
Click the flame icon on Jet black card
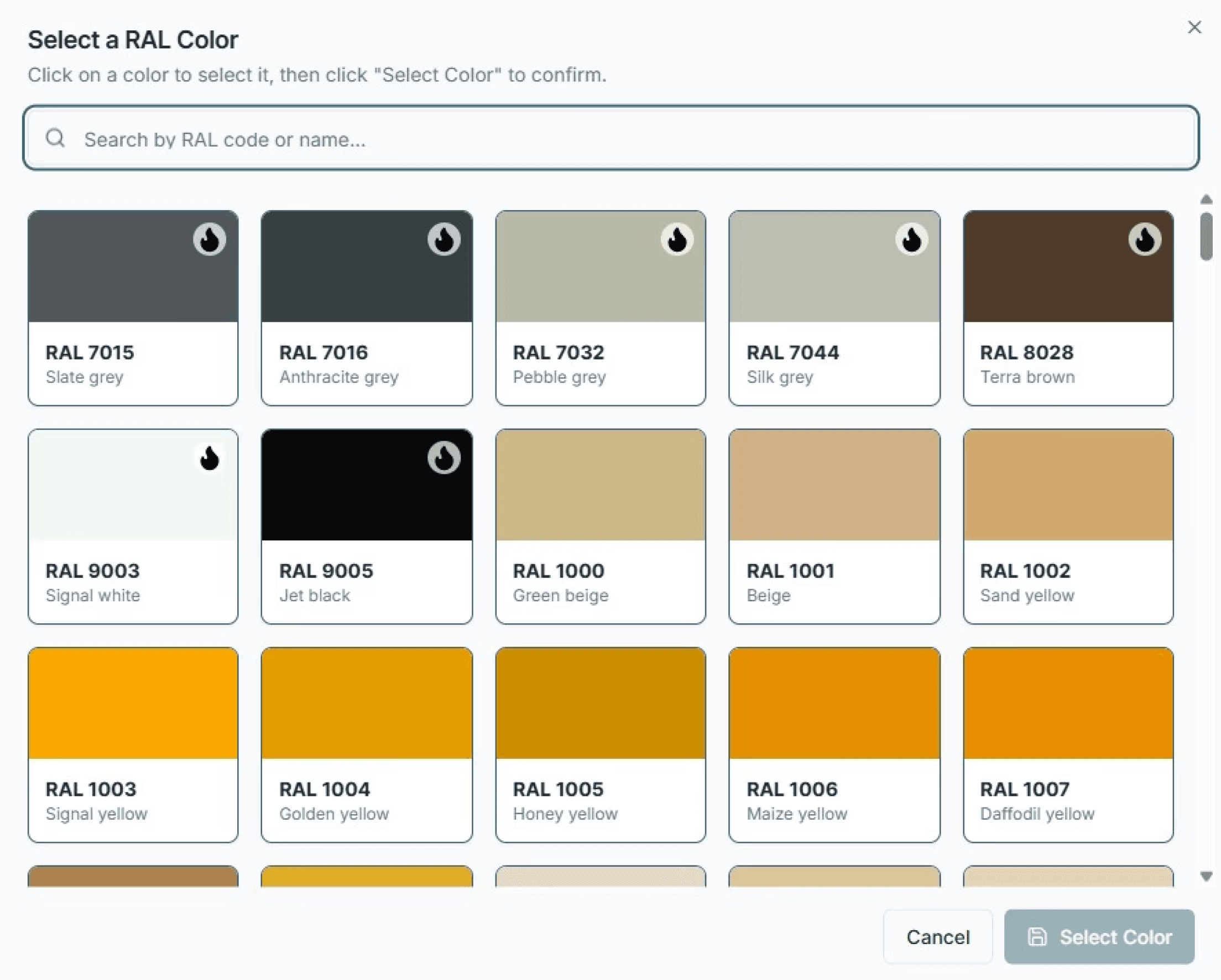[x=443, y=458]
